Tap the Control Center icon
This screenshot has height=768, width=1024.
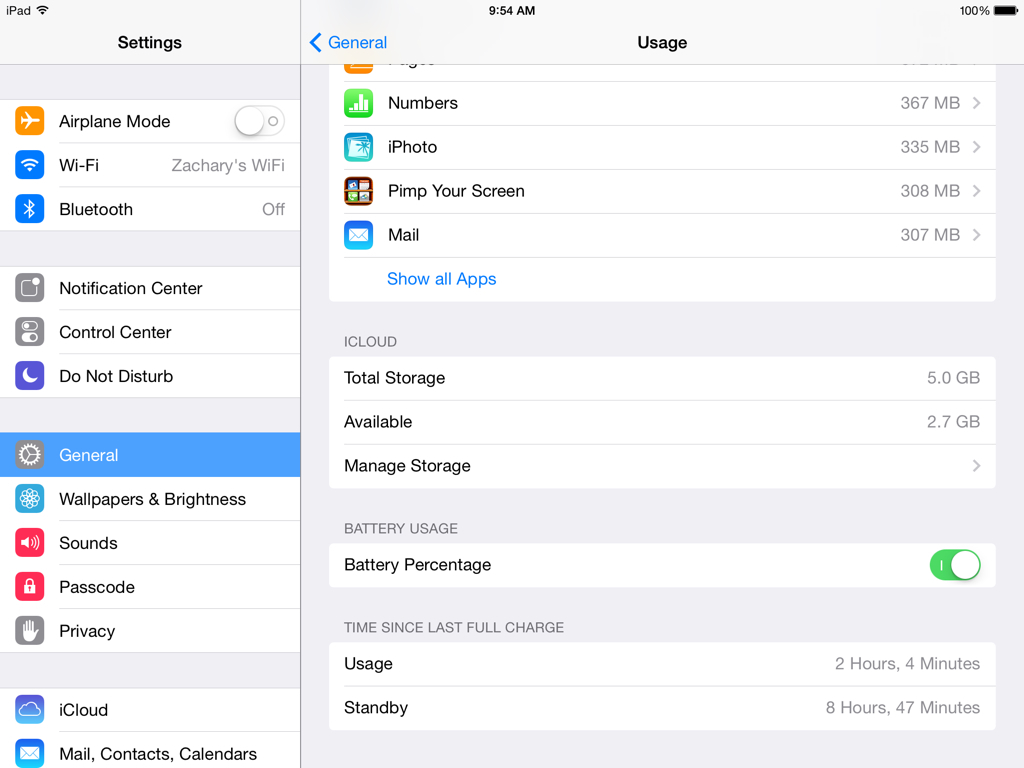tap(29, 332)
